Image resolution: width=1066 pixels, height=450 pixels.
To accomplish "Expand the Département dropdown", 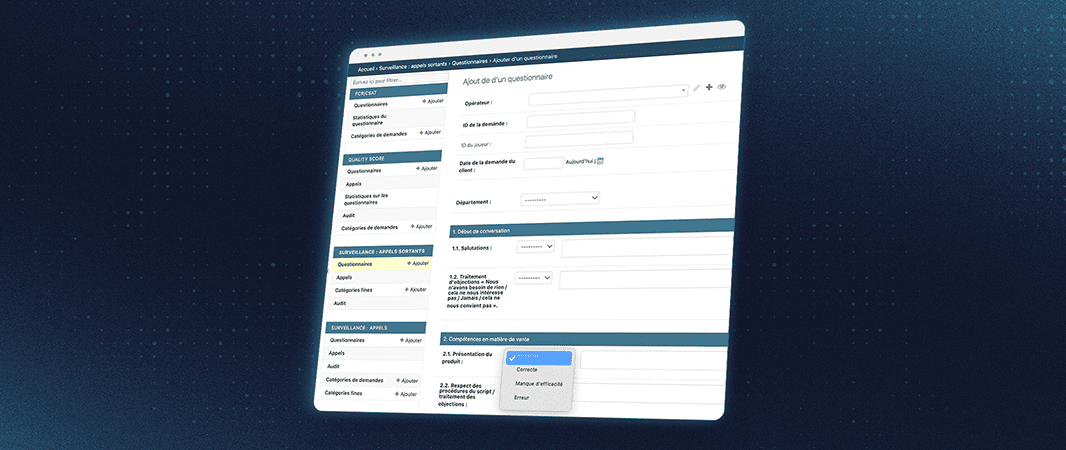I will pyautogui.click(x=560, y=198).
